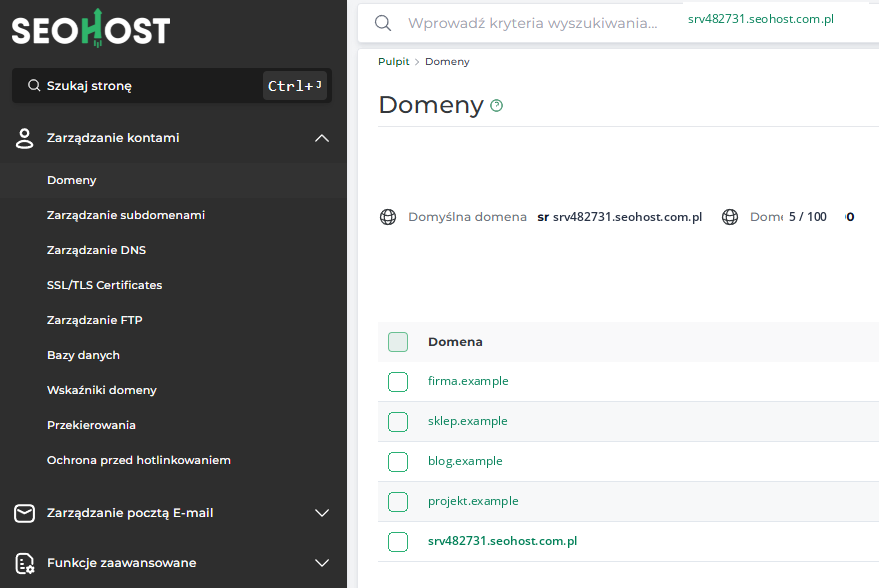Click the Zarządzanie kontami label
Viewport: 879px width, 588px height.
coord(113,138)
